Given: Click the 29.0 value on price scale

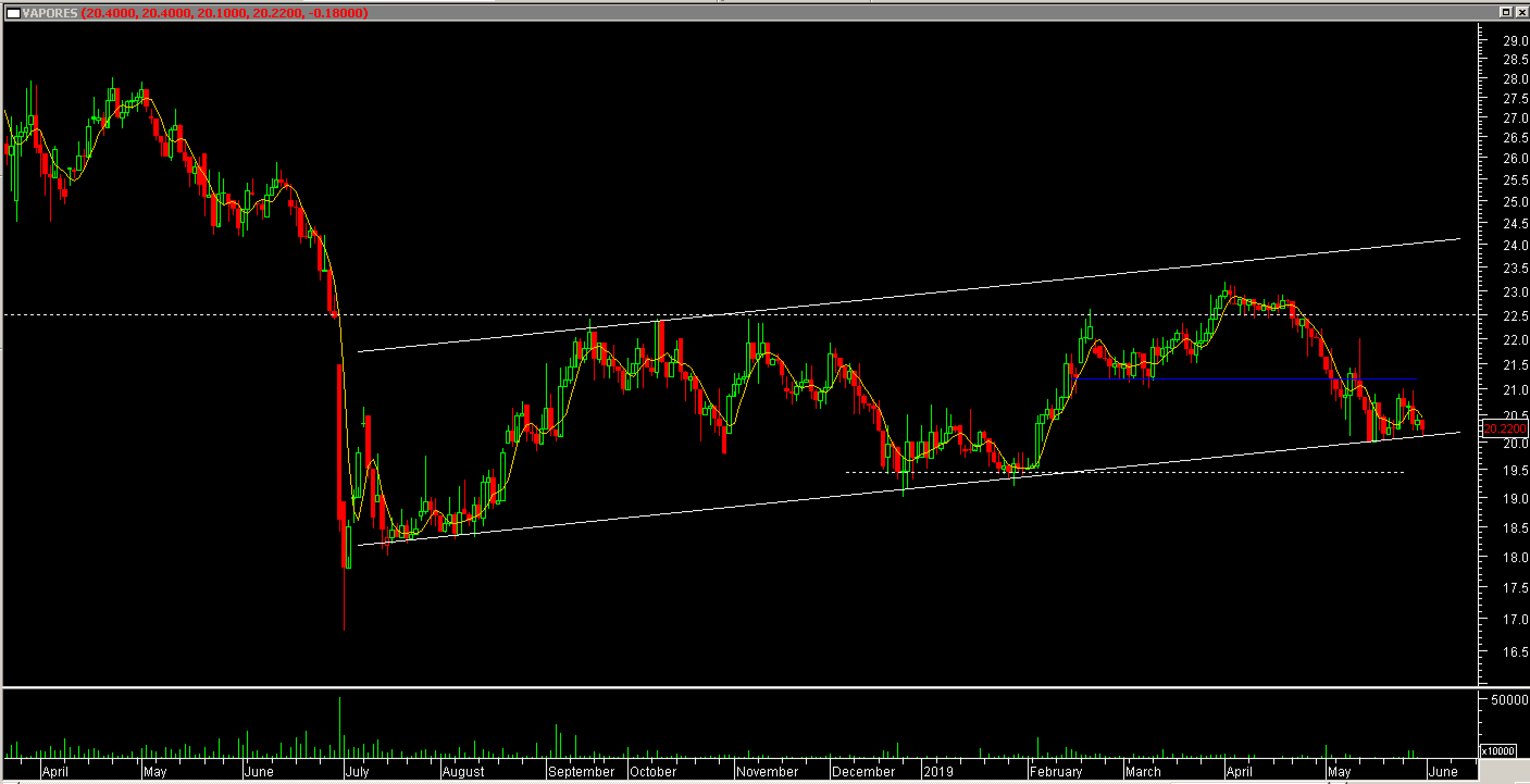Looking at the screenshot, I should pyautogui.click(x=1515, y=40).
